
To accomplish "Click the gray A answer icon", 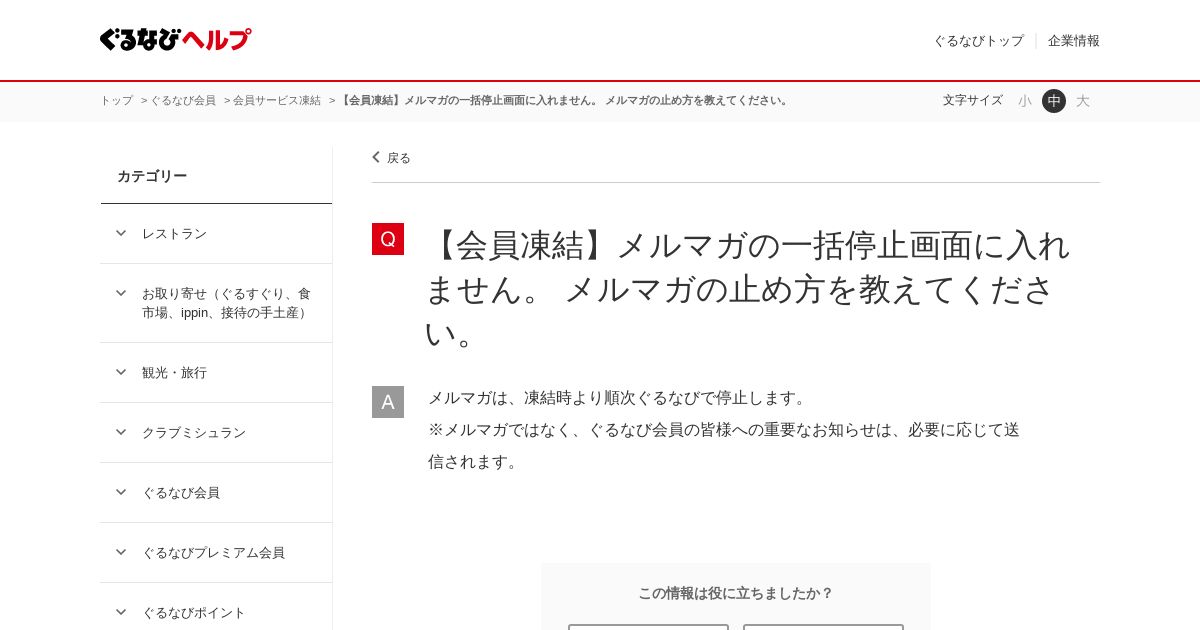I will [x=388, y=402].
